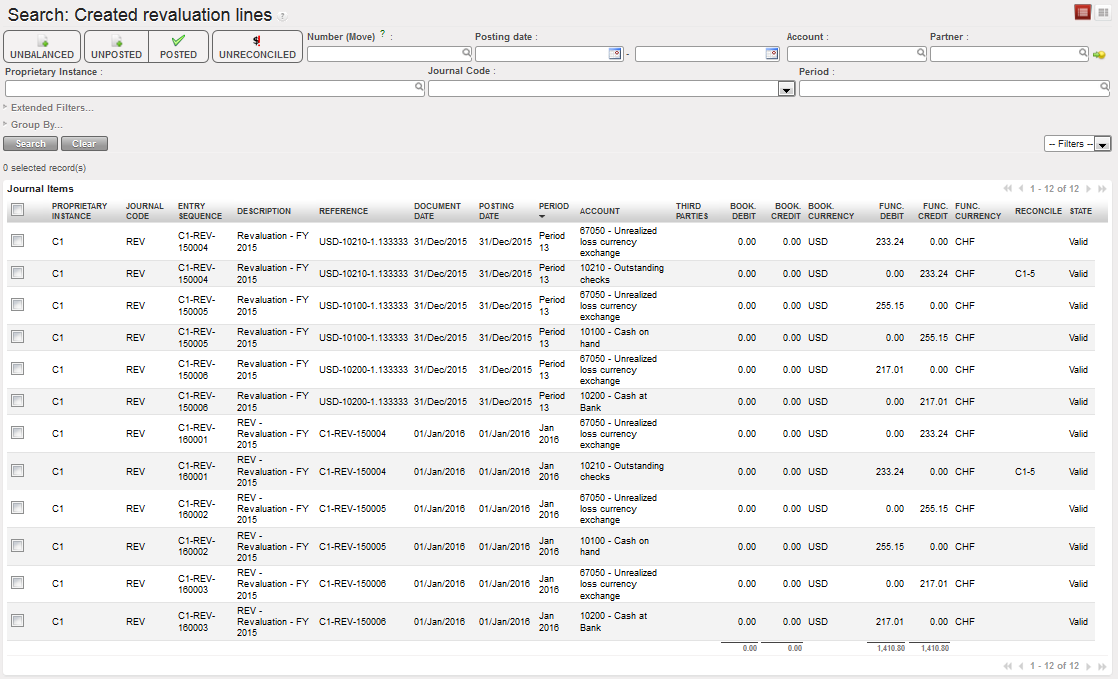Open Posting date end calendar picker
1118x679 pixels.
(772, 54)
